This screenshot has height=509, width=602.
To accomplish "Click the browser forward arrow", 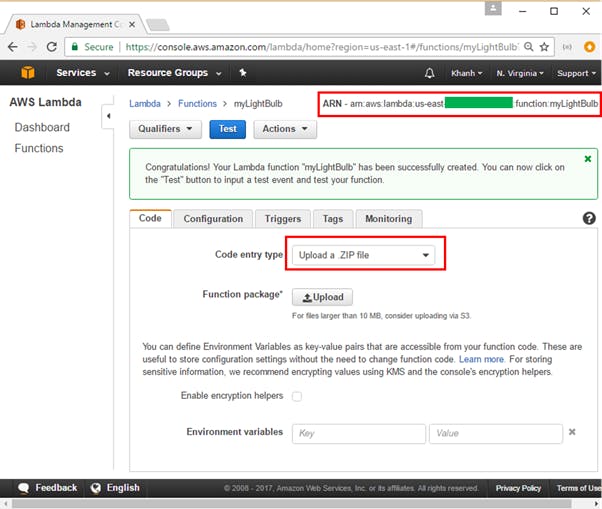I will pos(32,47).
